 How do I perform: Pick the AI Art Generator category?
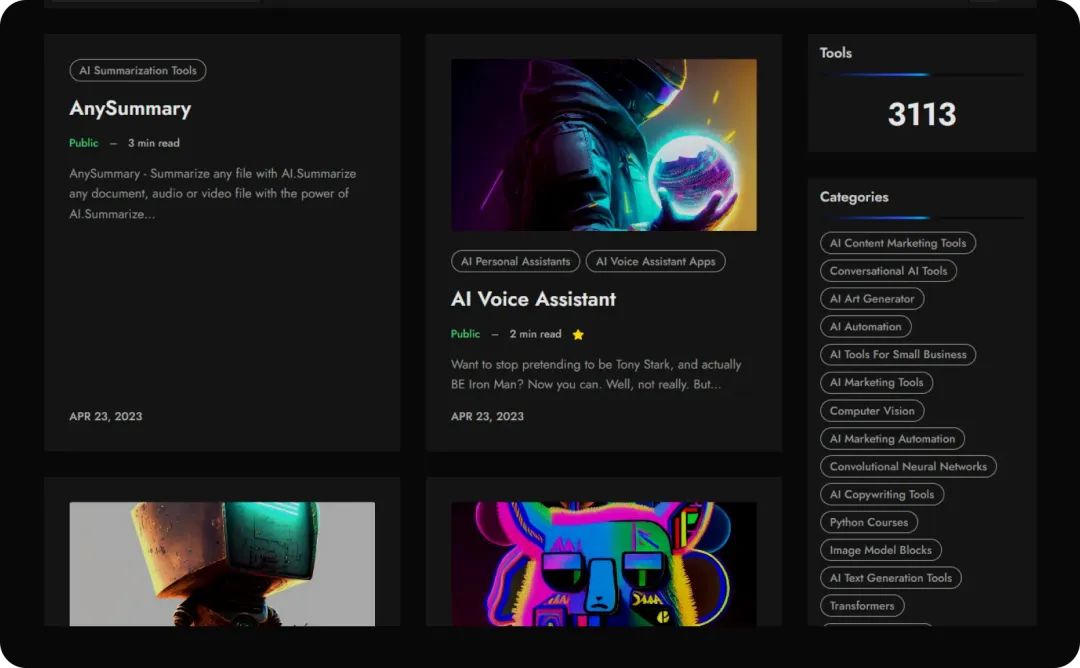pos(872,299)
